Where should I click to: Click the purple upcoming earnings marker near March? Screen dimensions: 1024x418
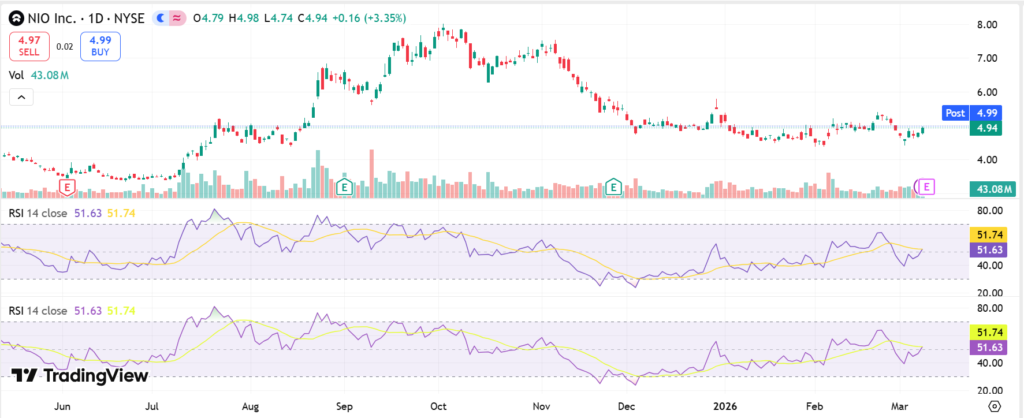coord(926,187)
